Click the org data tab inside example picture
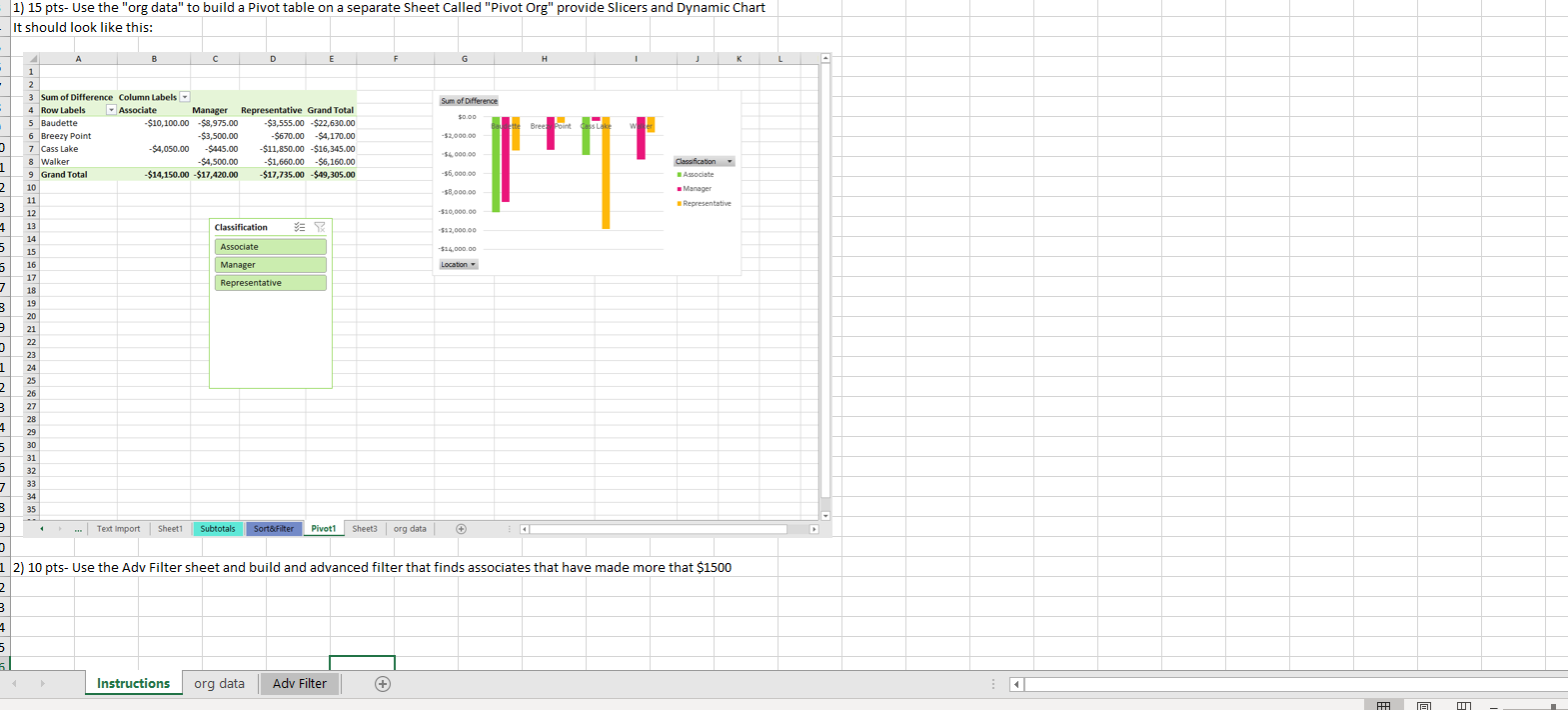The width and height of the screenshot is (1568, 710). [x=410, y=529]
